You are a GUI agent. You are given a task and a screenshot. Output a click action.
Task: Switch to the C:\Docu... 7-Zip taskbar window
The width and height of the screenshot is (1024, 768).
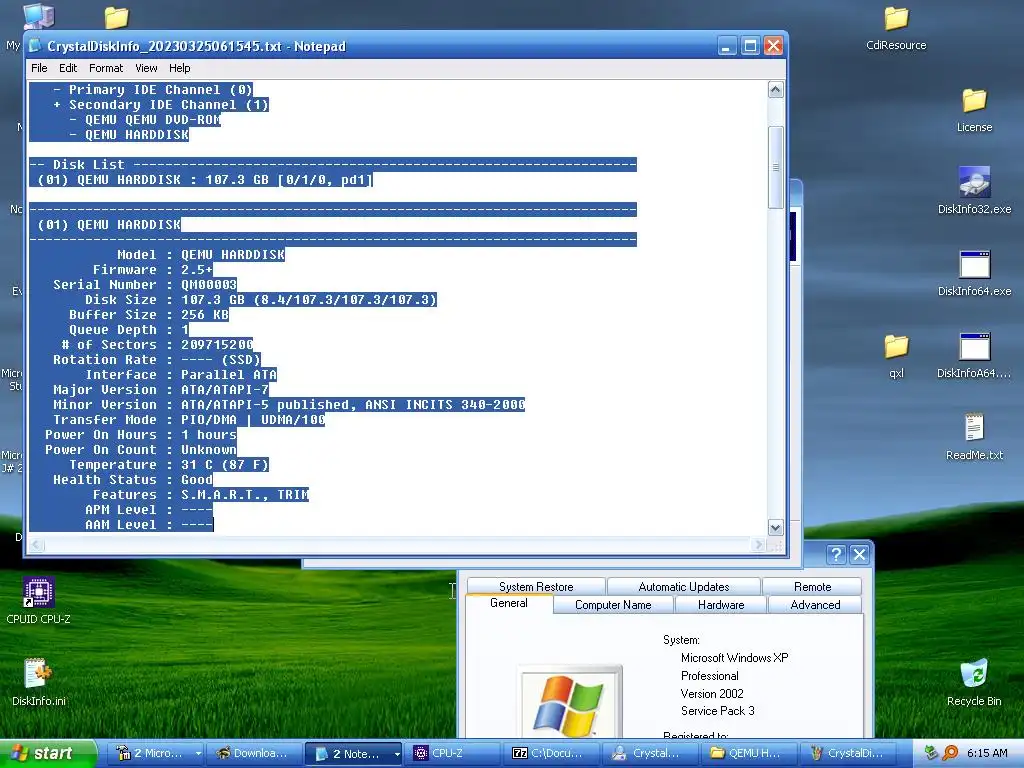(551, 753)
